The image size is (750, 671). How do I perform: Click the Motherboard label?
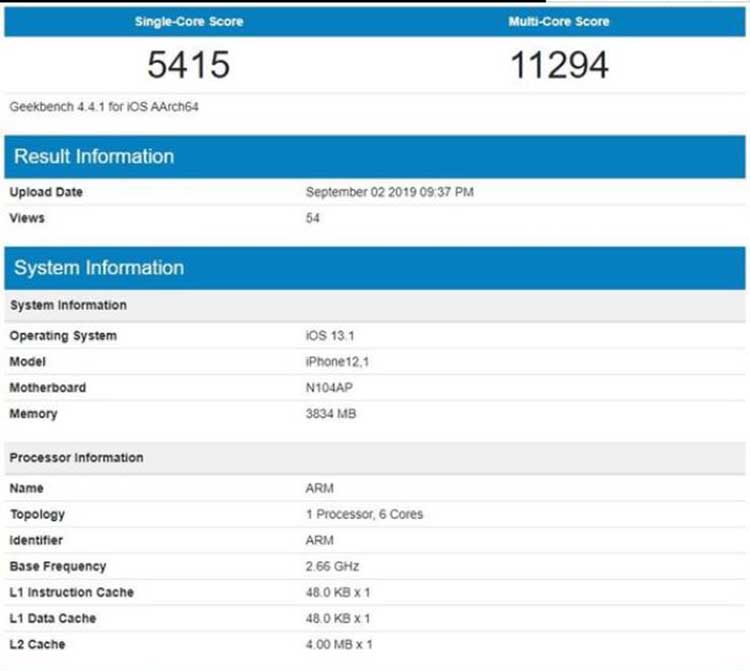coord(47,387)
